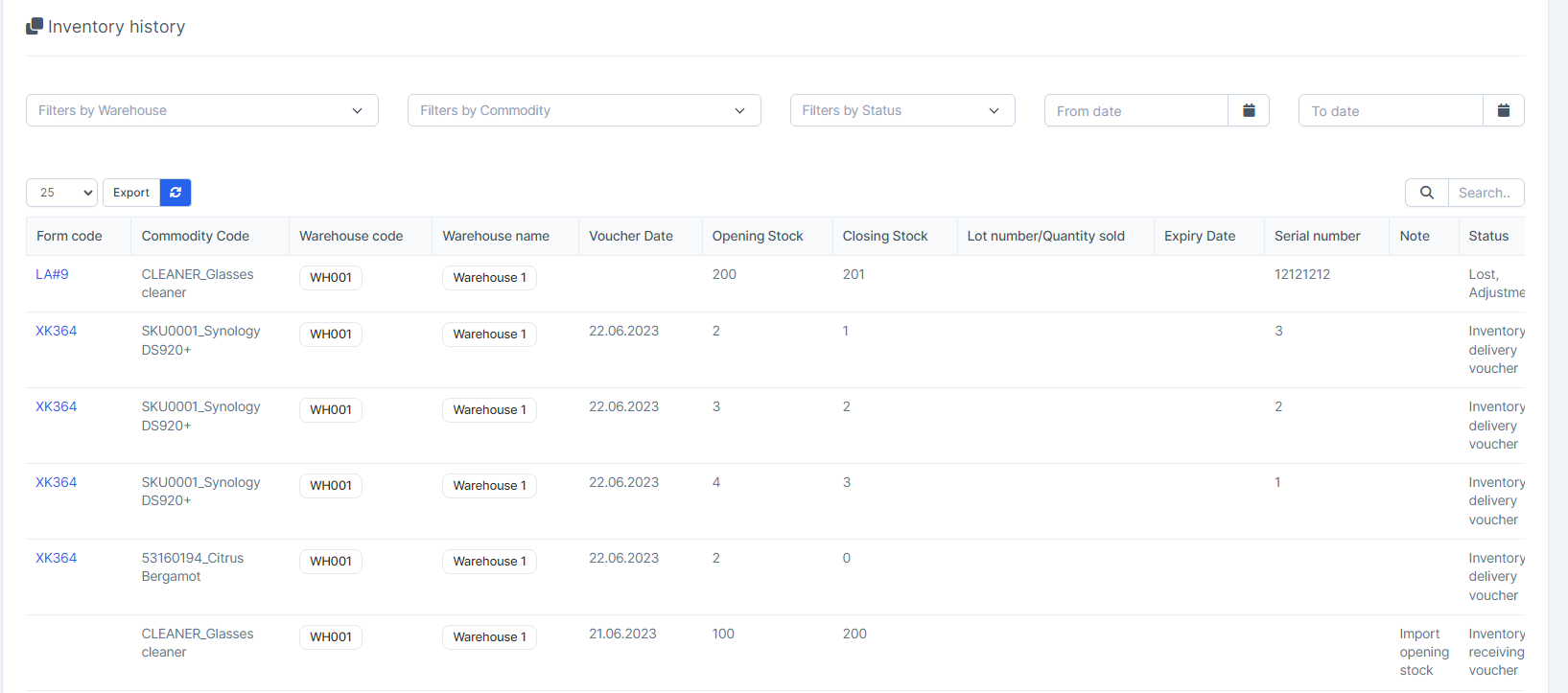
Task: Focus the From date input field
Action: pyautogui.click(x=1135, y=110)
